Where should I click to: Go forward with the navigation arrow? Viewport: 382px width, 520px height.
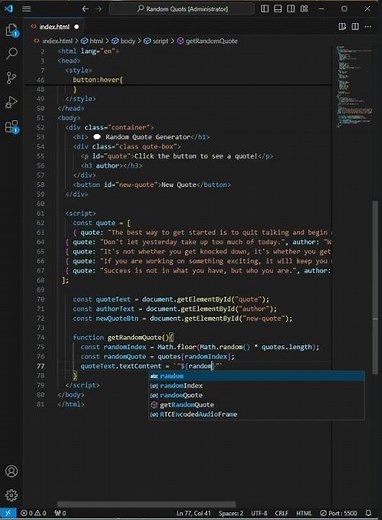tap(99, 9)
